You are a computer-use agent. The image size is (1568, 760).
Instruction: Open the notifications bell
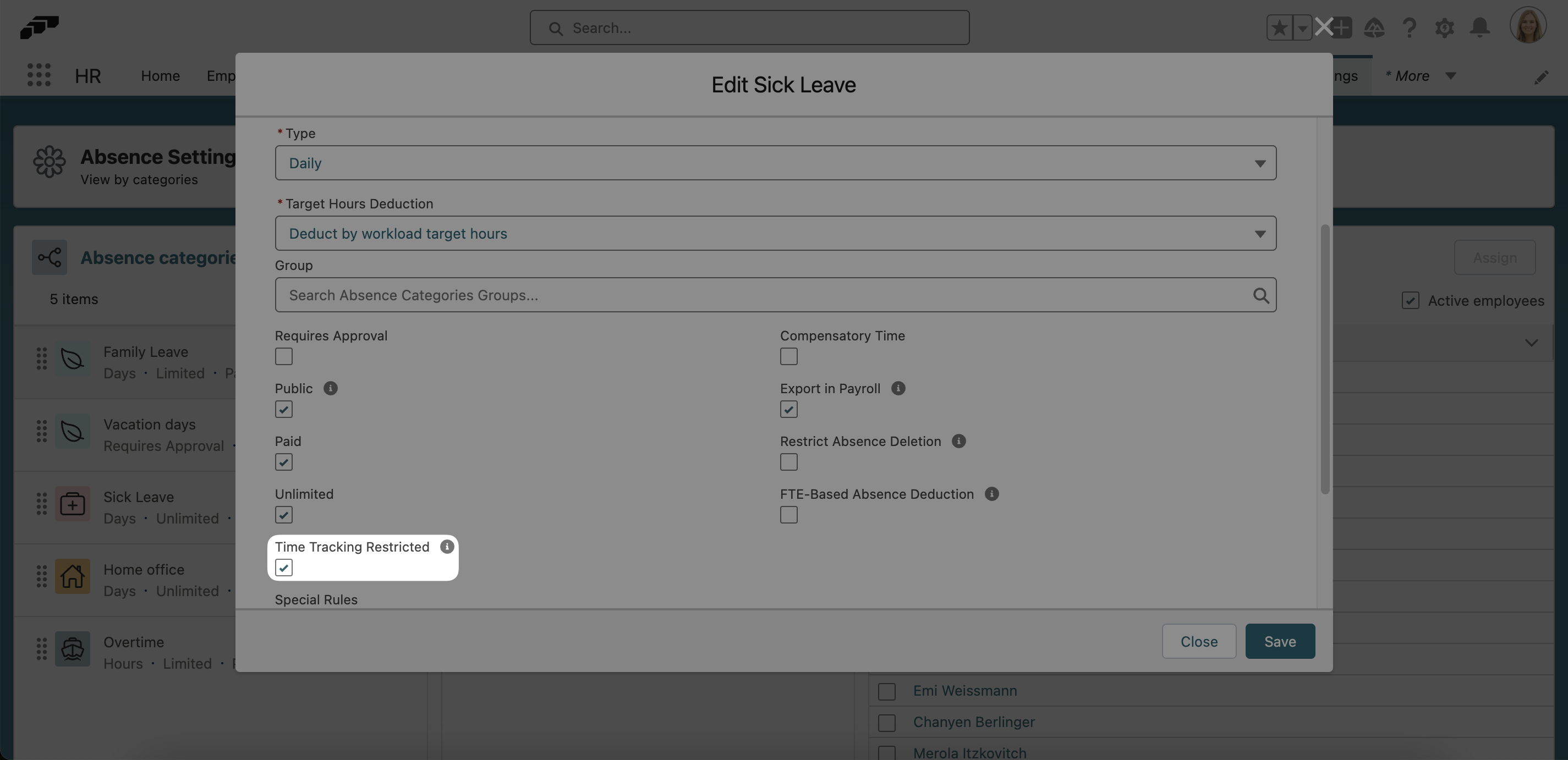[1480, 27]
